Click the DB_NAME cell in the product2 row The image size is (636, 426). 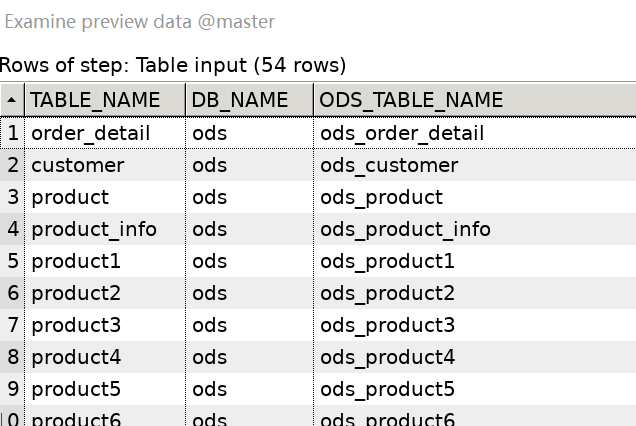point(210,293)
